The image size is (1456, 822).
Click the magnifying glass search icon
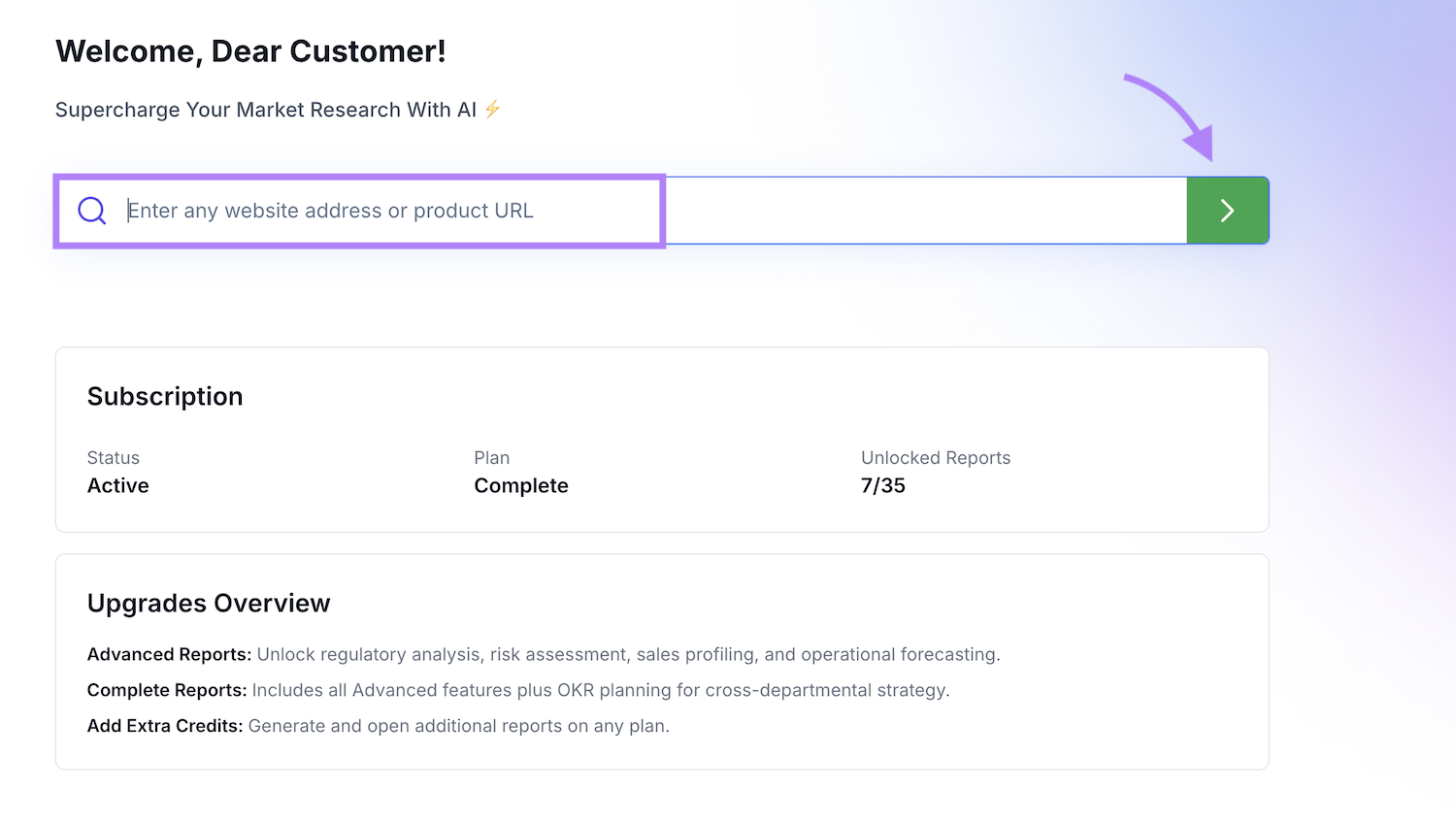click(x=92, y=211)
